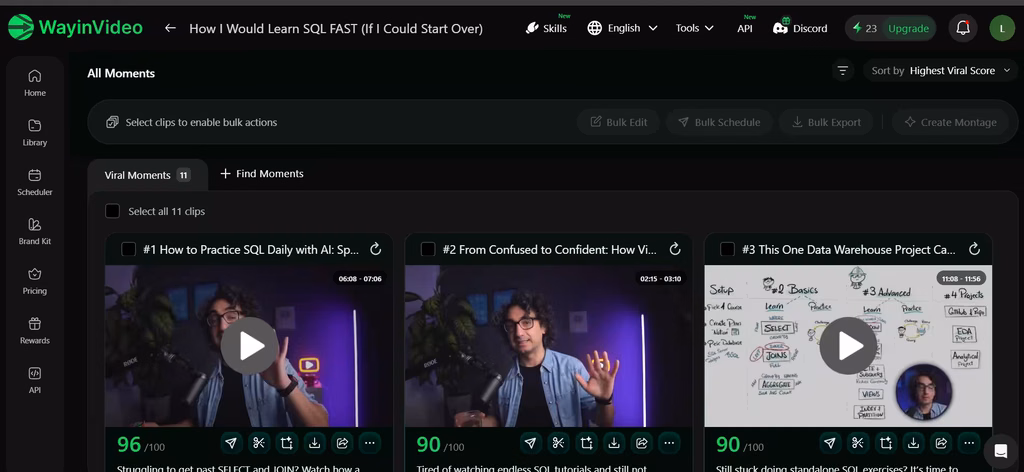The width and height of the screenshot is (1024, 472).
Task: Click the Bulk Export button
Action: pyautogui.click(x=826, y=122)
